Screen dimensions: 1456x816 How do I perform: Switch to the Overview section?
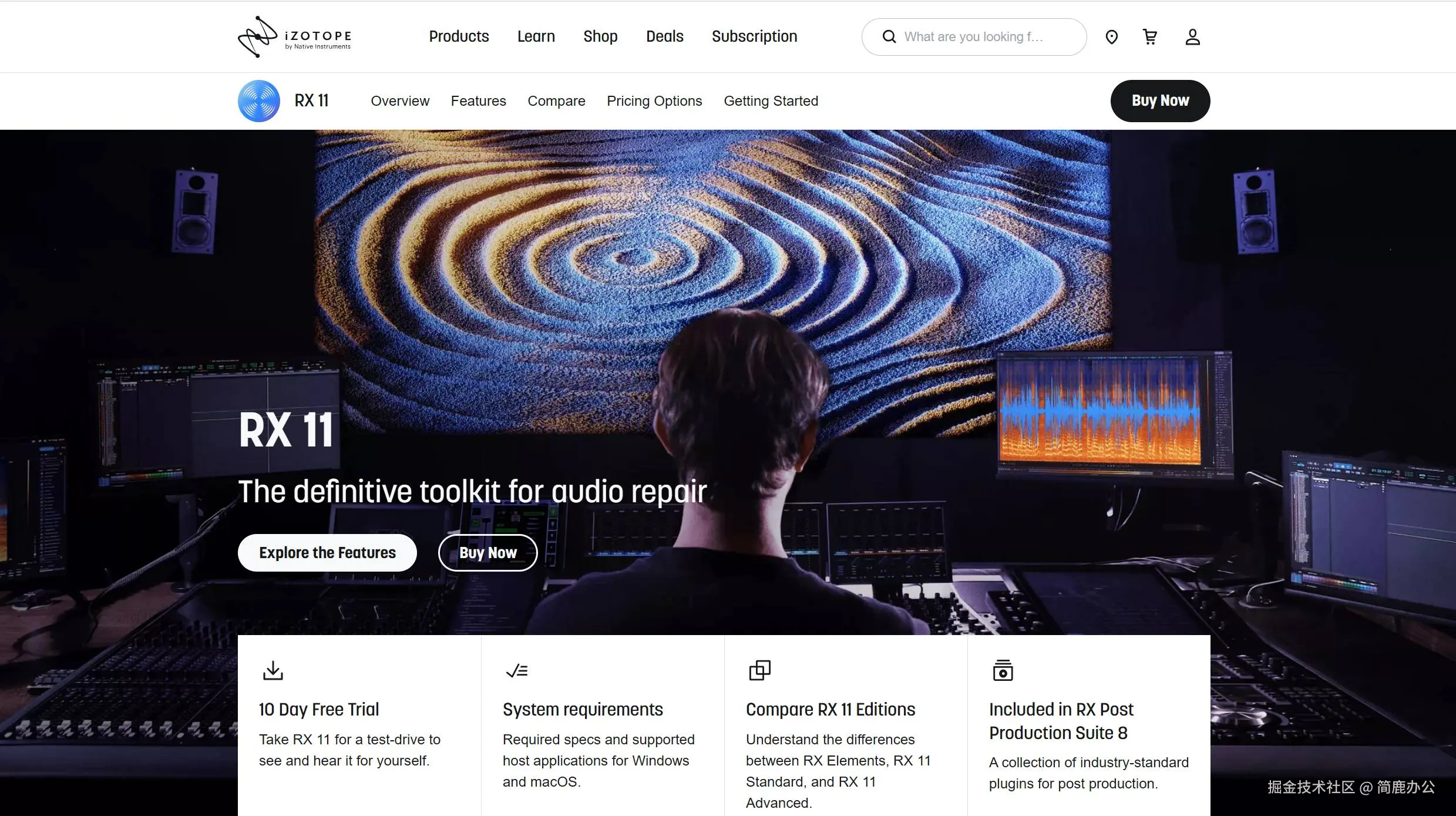click(400, 101)
